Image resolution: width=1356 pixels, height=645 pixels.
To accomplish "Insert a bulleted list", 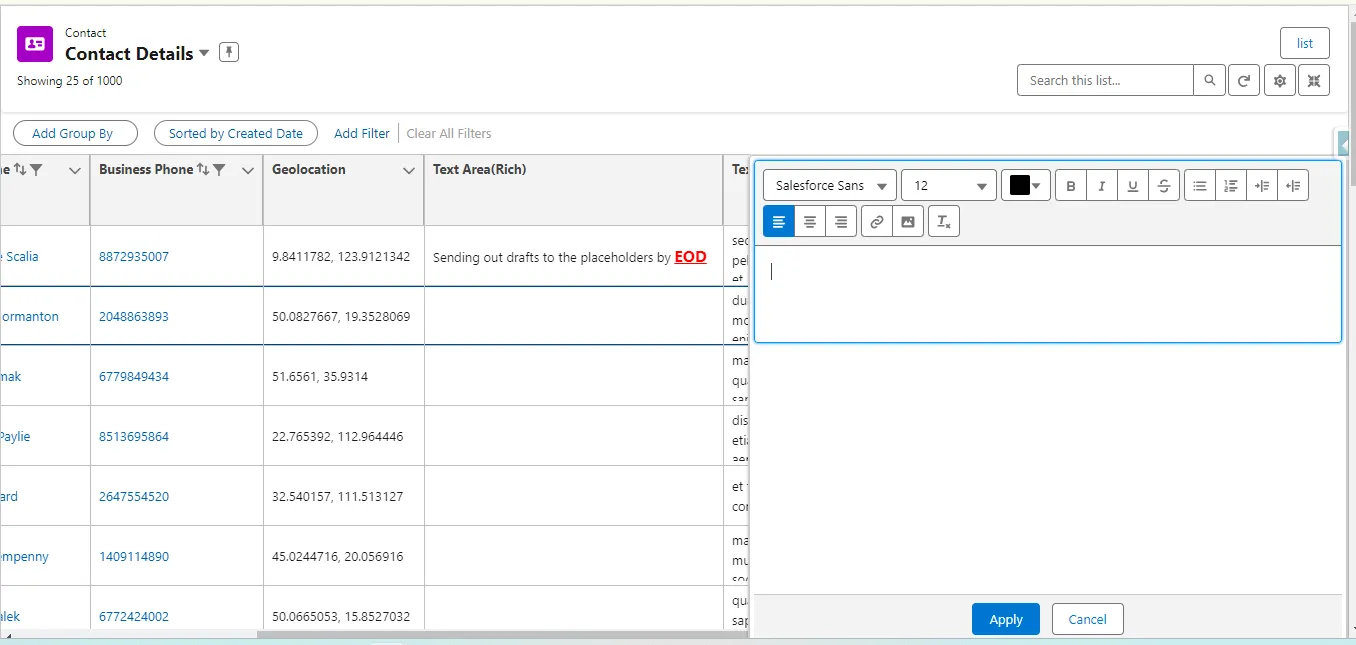I will coord(1199,185).
